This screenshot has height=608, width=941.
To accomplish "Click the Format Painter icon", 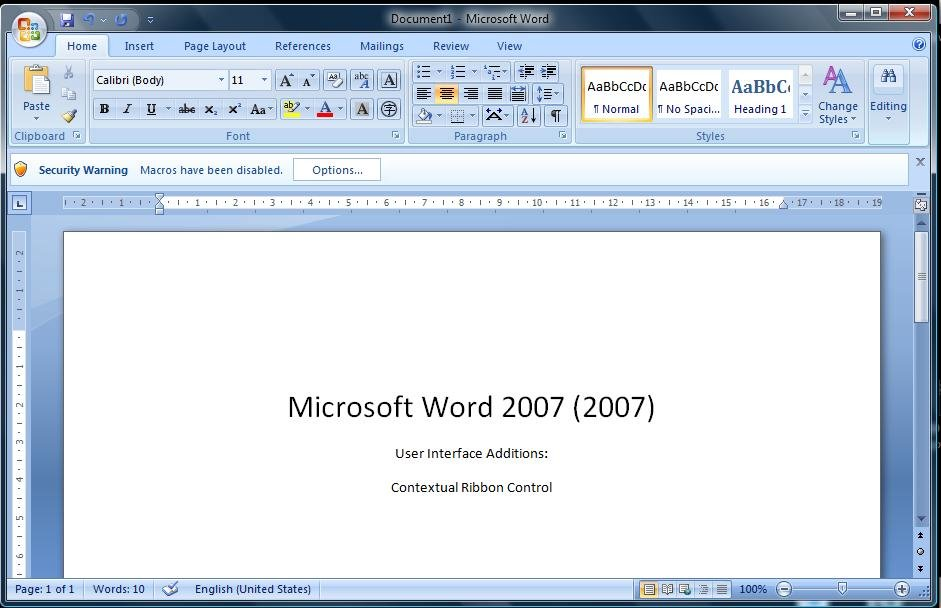I will coord(68,116).
